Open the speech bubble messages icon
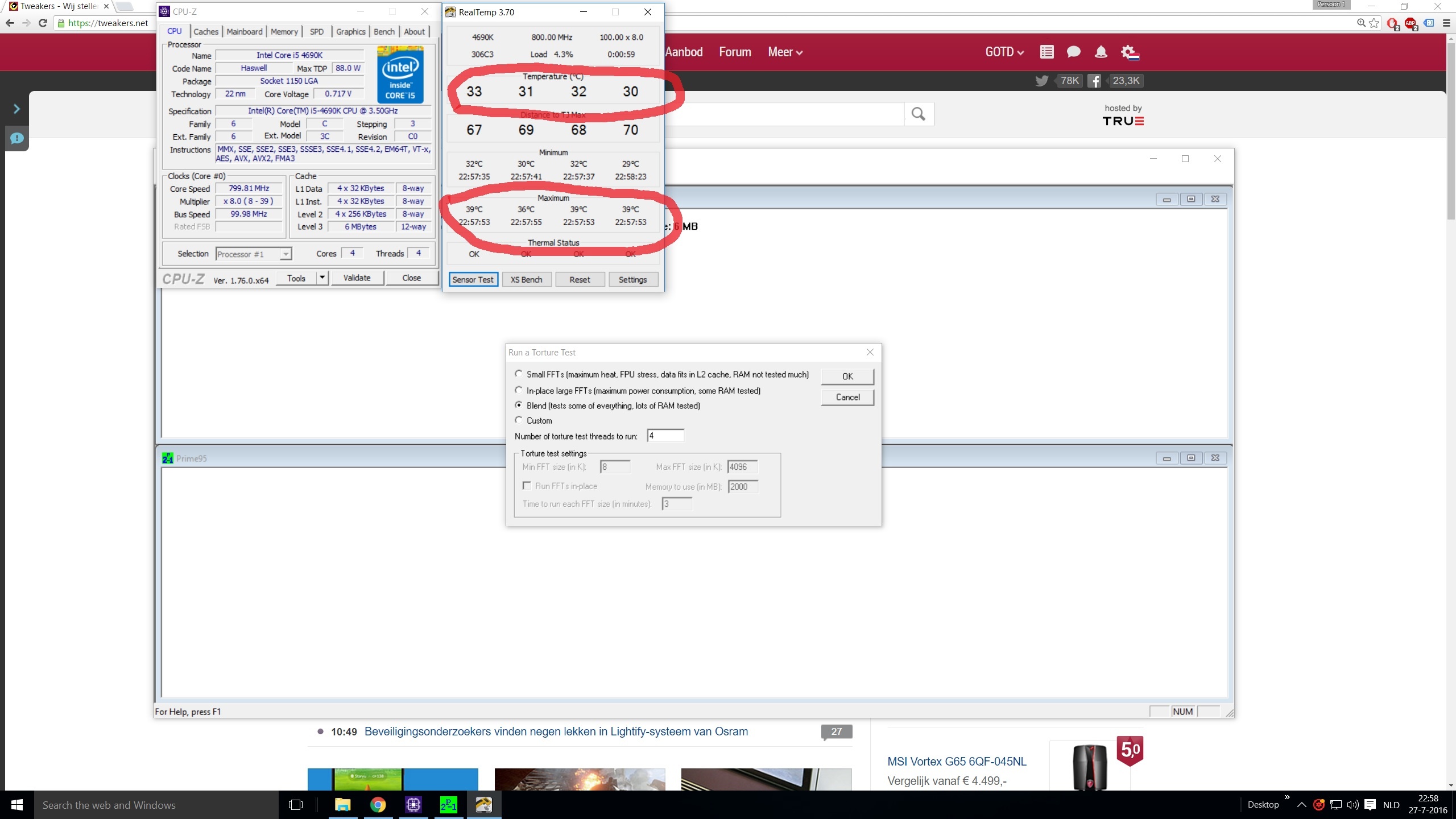This screenshot has width=1456, height=819. tap(1073, 52)
